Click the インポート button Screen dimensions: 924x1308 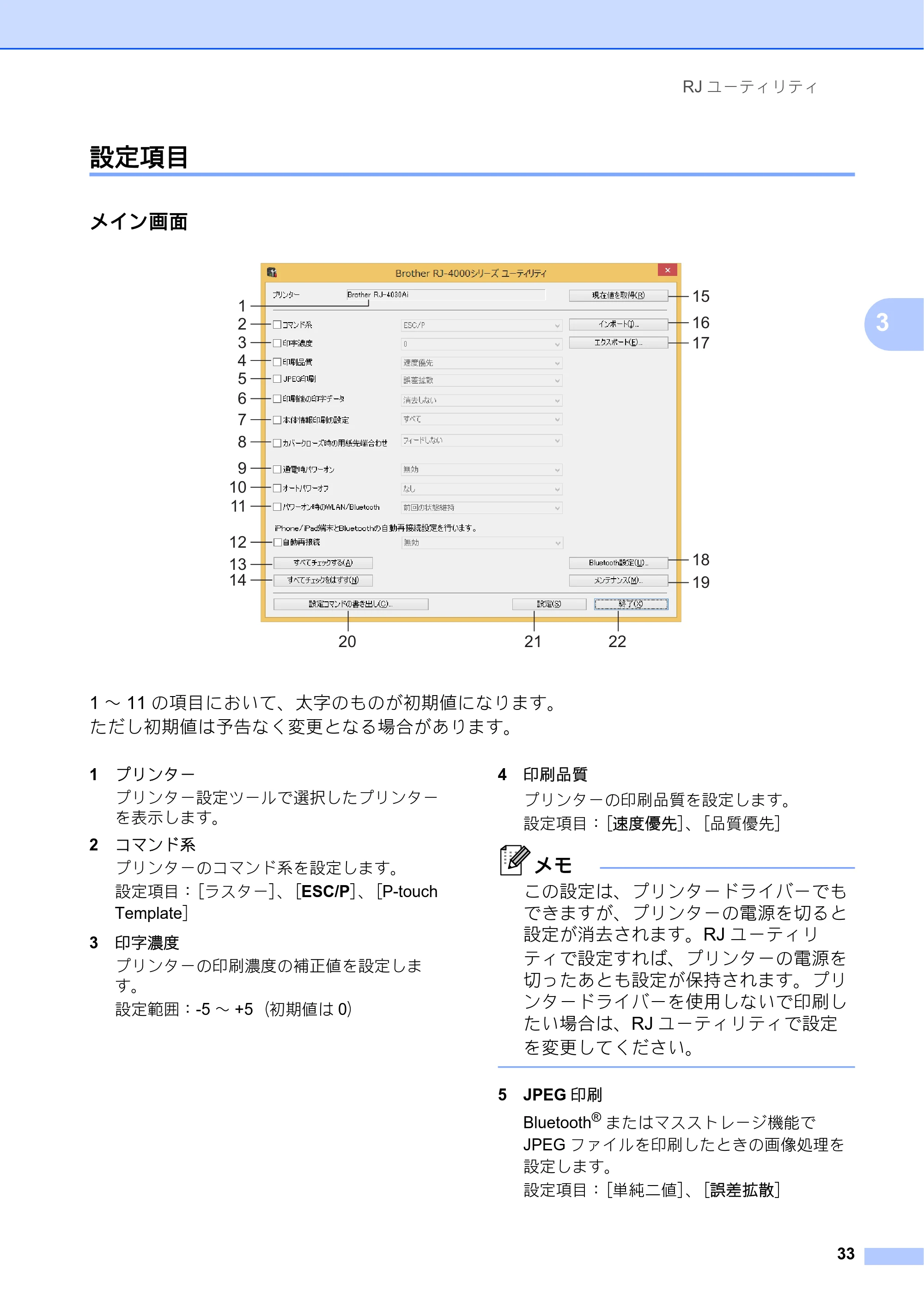(x=618, y=324)
